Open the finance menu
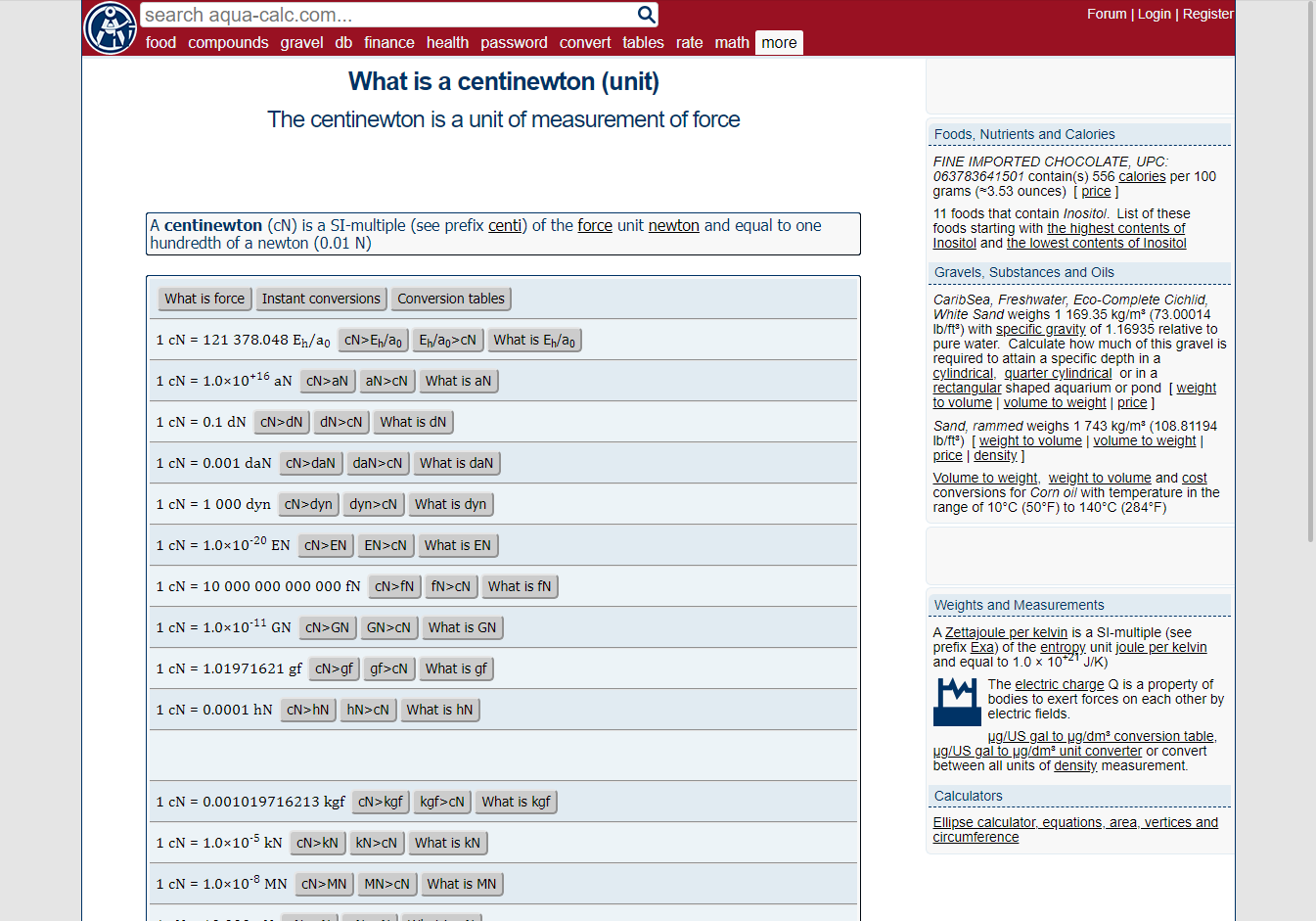The height and width of the screenshot is (921, 1316). pyautogui.click(x=389, y=43)
